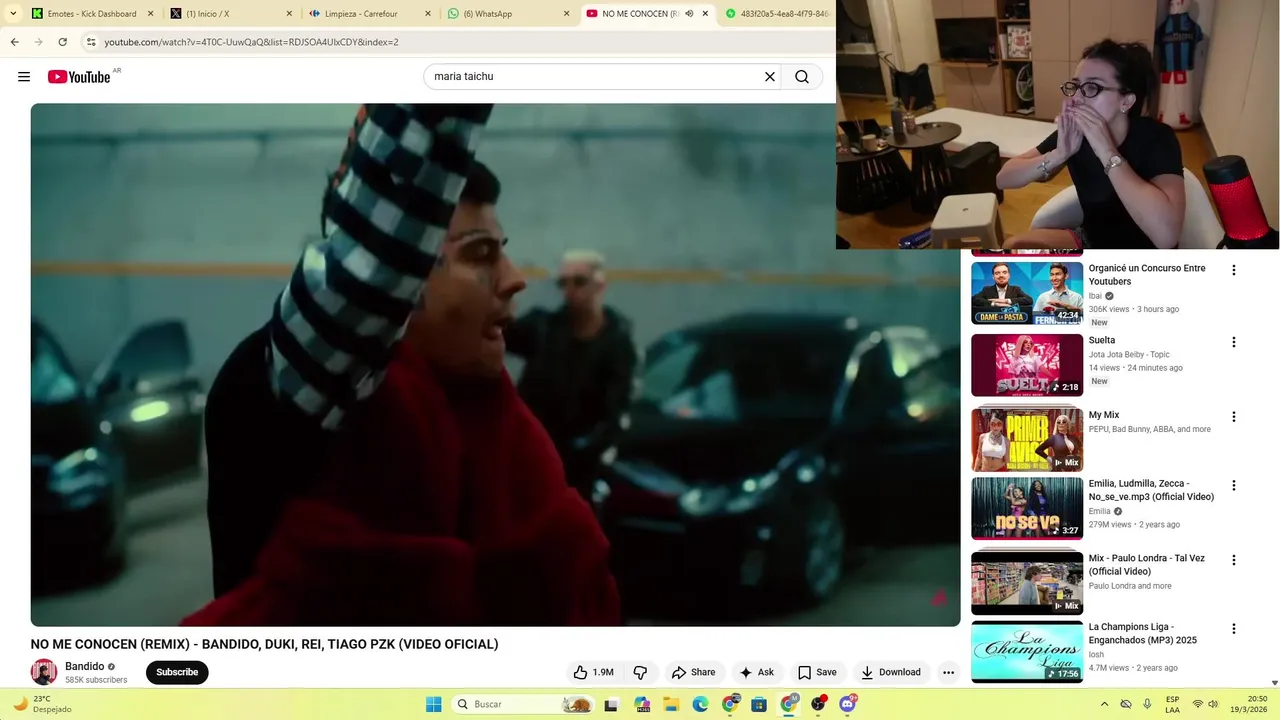Open Microsoft Store from the taskbar

click(x=760, y=704)
